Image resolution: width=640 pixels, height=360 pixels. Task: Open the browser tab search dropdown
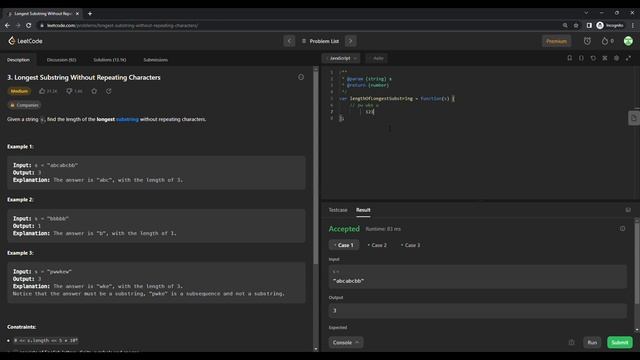[586, 13]
